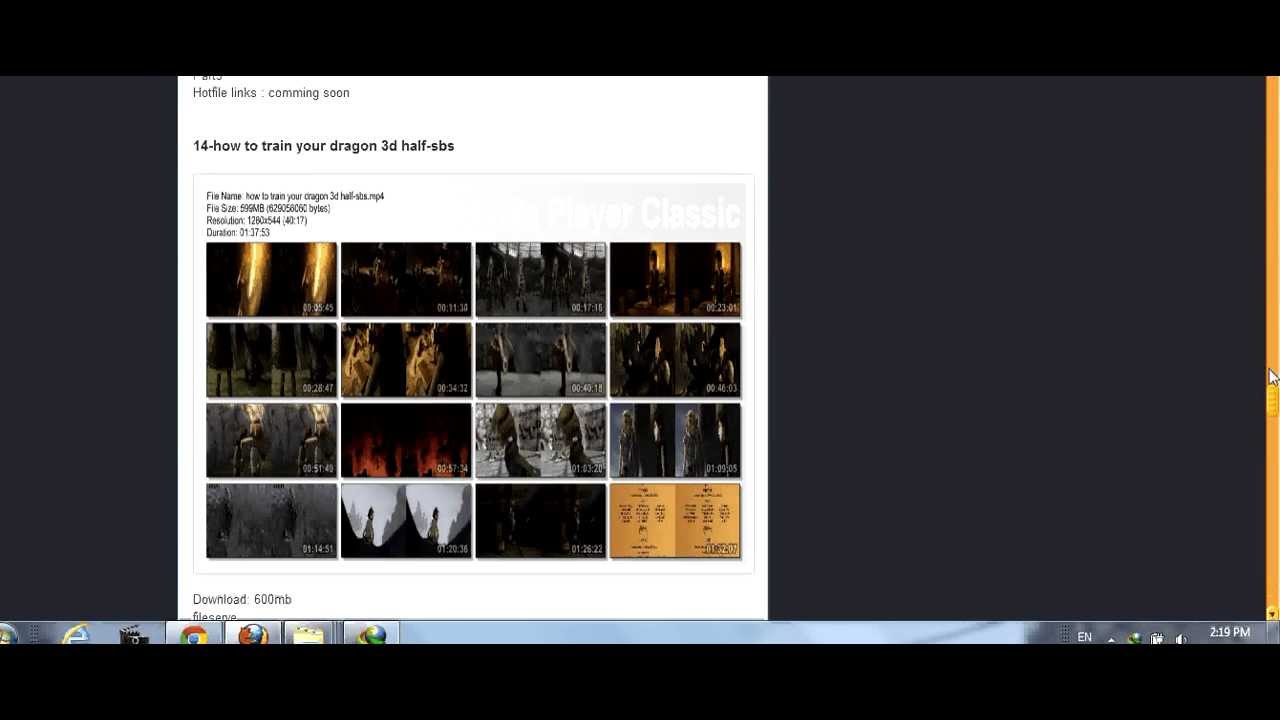
Task: Open thumbnail stamped 01:03:20
Action: [540, 440]
